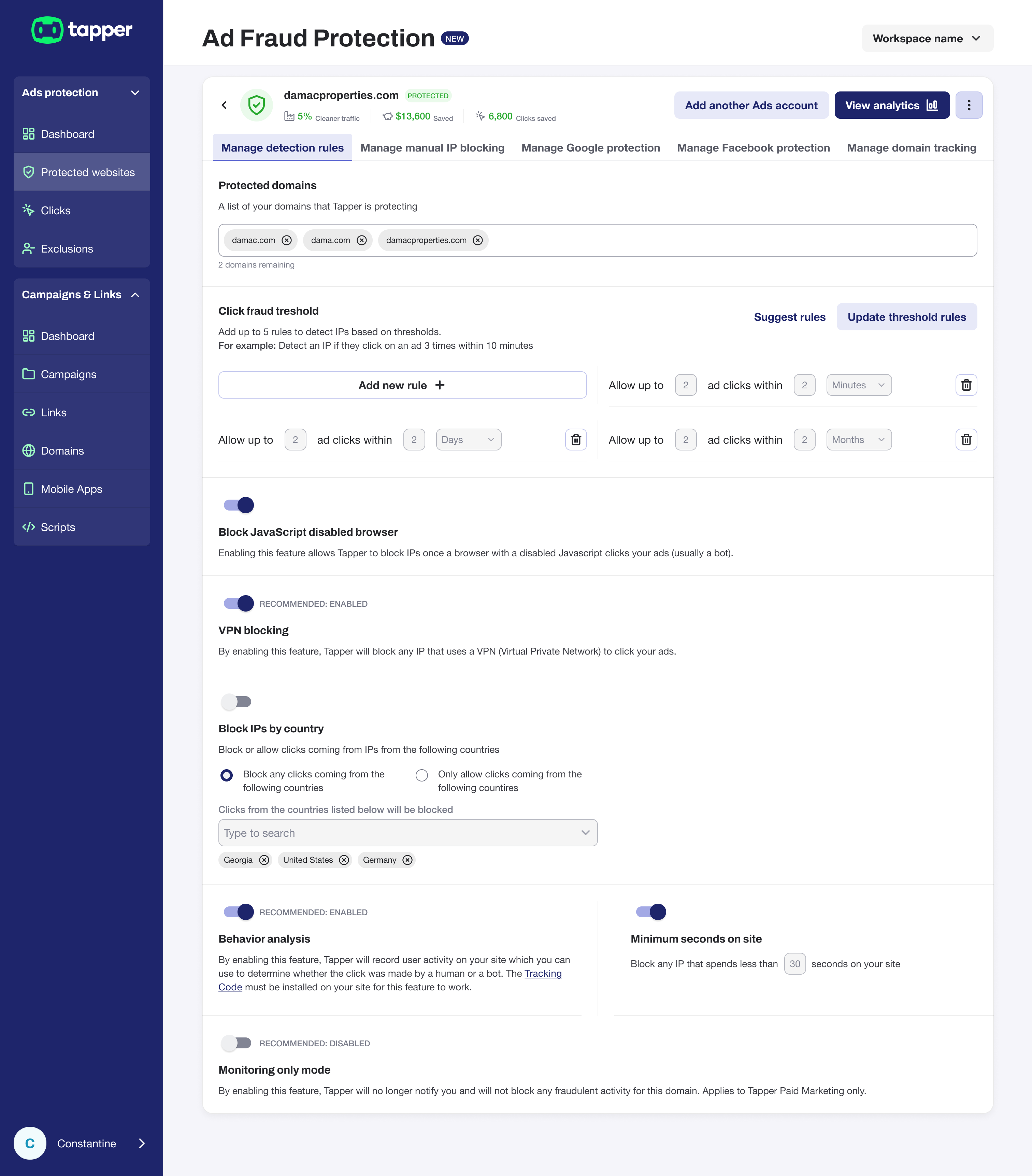This screenshot has height=1176, width=1032.
Task: Disable the VPN blocking toggle
Action: [x=238, y=603]
